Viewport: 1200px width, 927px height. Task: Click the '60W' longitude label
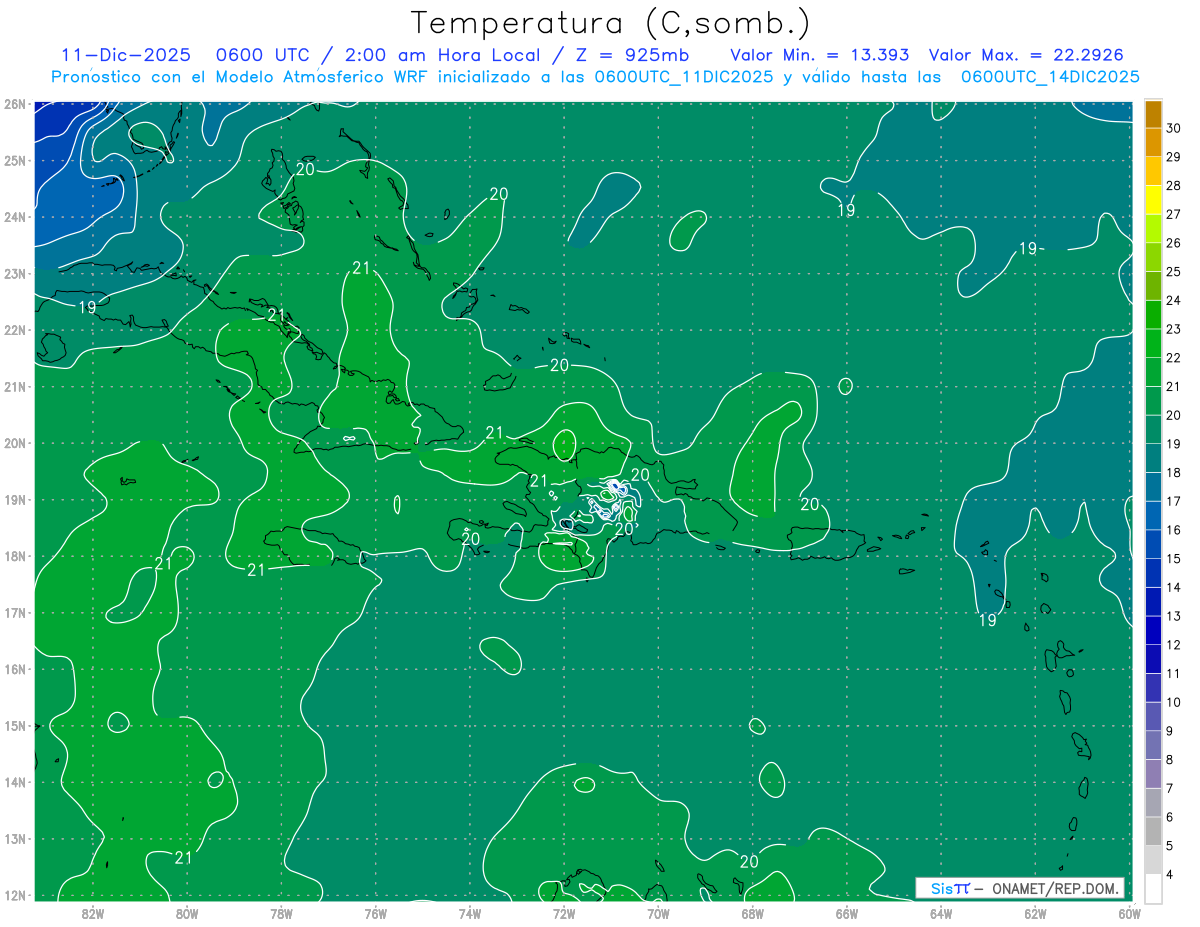click(x=1130, y=913)
